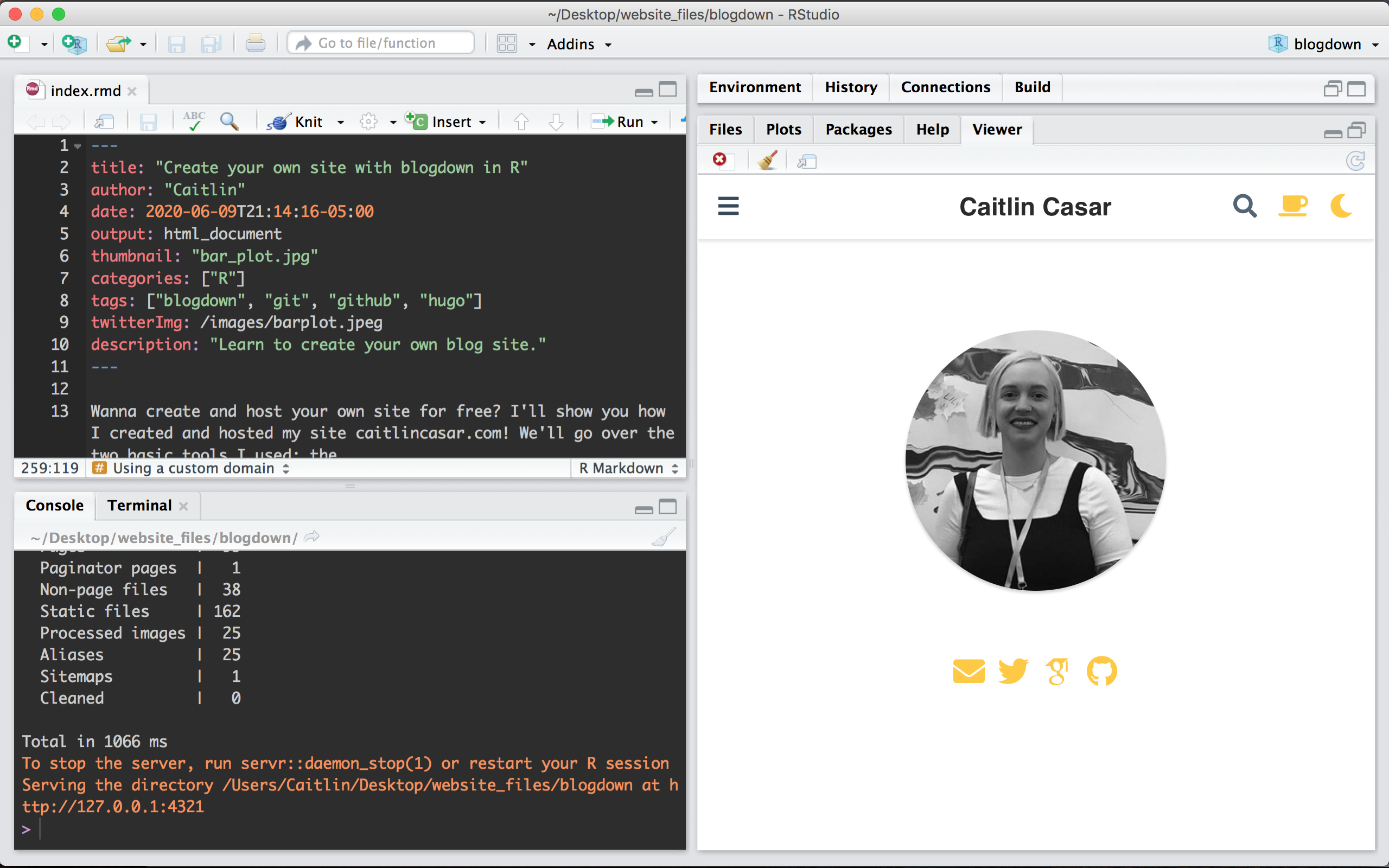
Task: Toggle dark mode with the moon icon
Action: coord(1341,206)
